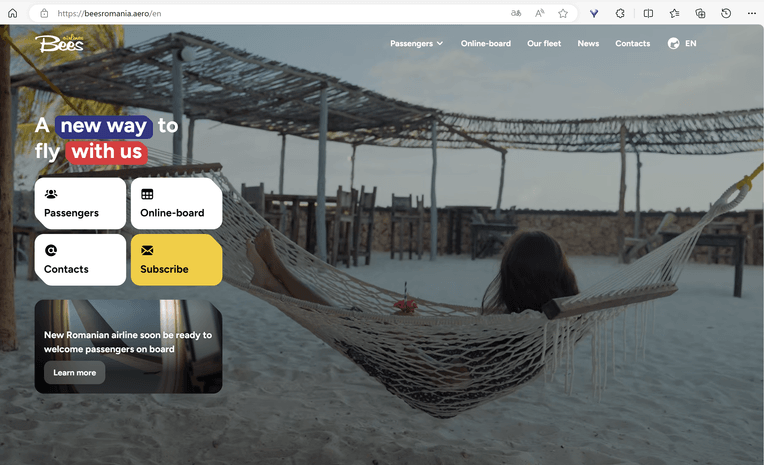Open Split screen icon
The image size is (764, 465).
[648, 13]
